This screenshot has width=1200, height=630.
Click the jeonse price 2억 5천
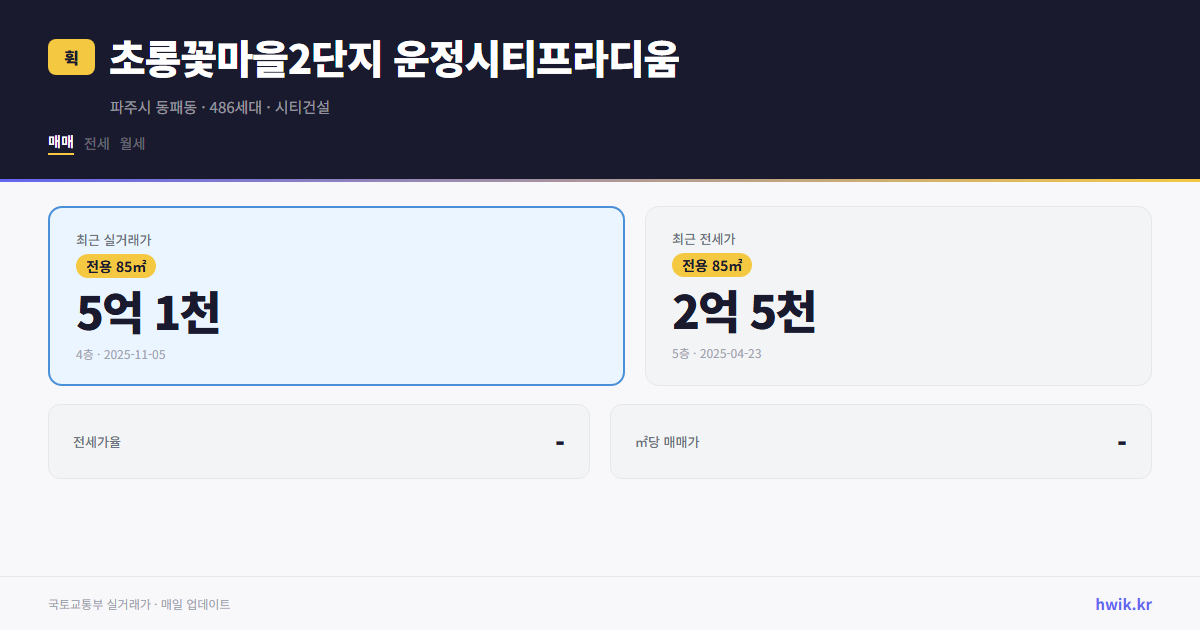tap(744, 314)
